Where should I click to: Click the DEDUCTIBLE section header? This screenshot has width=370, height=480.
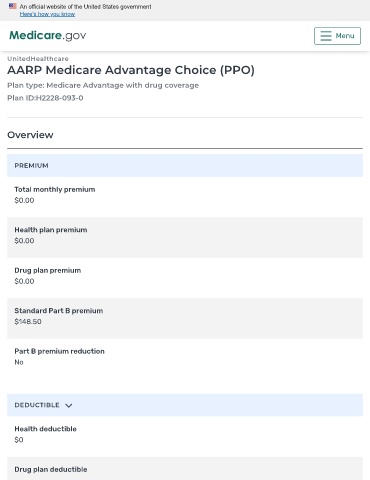pos(185,405)
